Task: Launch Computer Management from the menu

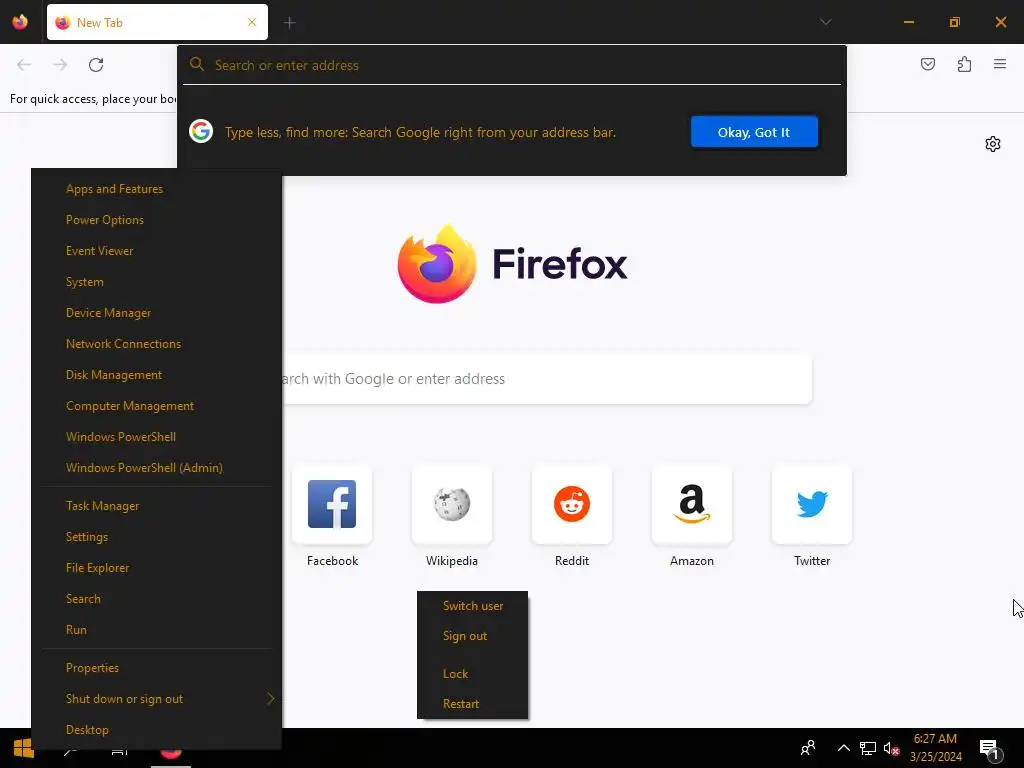Action: pyautogui.click(x=130, y=406)
